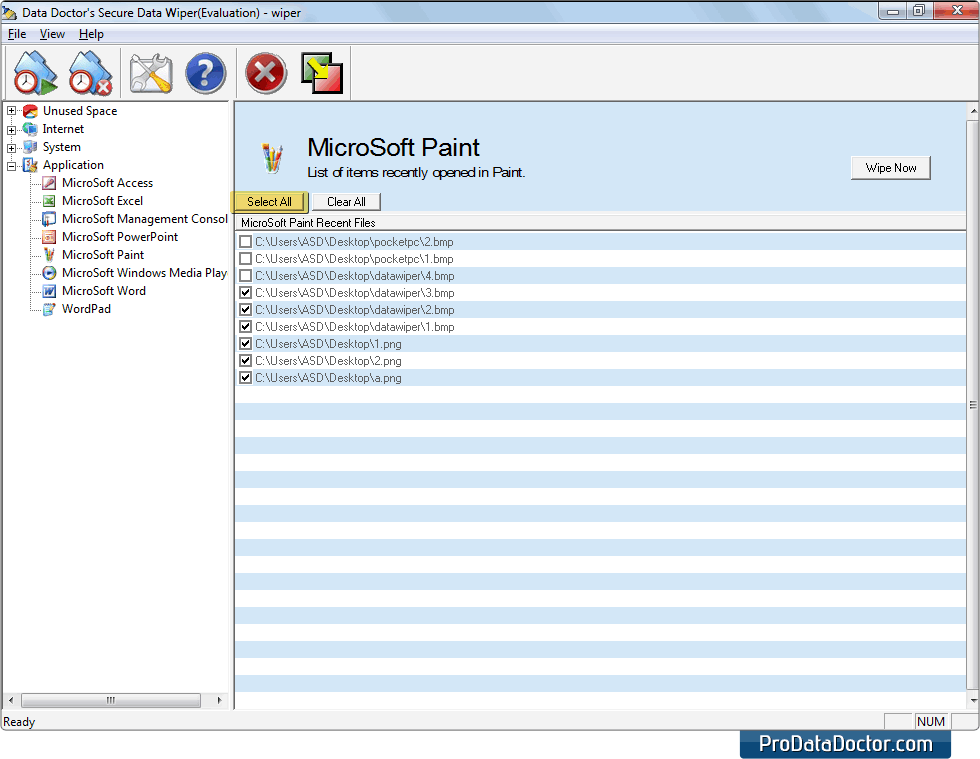This screenshot has height=759, width=980.
Task: Select the C:\Users\ASD\Desktop\a.png row text
Action: (328, 378)
